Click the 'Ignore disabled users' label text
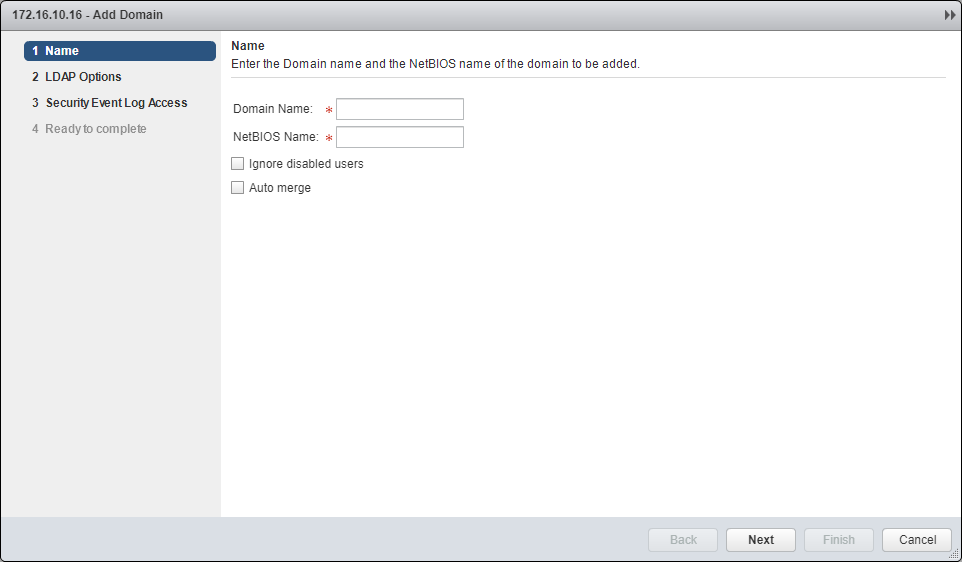962x562 pixels. 306,164
